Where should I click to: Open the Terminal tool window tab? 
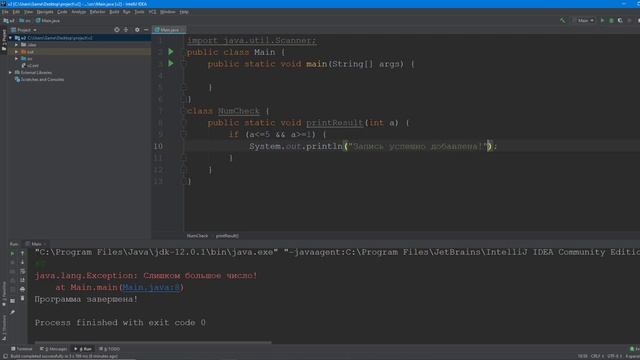point(22,349)
